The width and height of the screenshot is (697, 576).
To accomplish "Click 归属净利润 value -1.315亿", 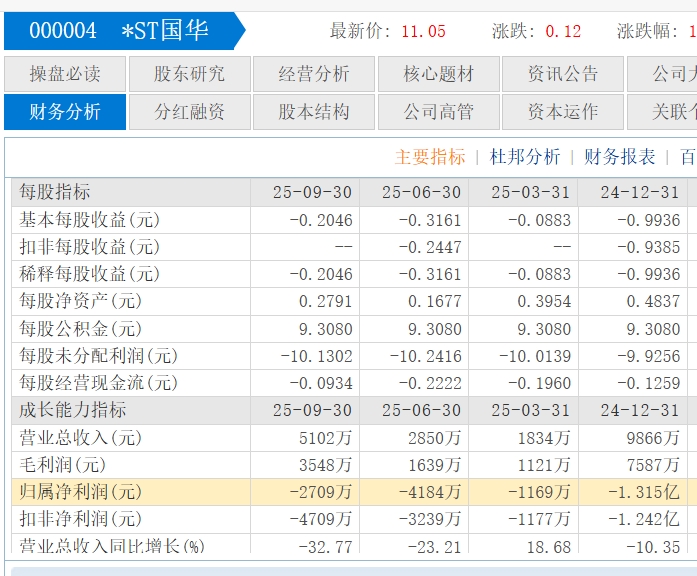I will [x=645, y=492].
